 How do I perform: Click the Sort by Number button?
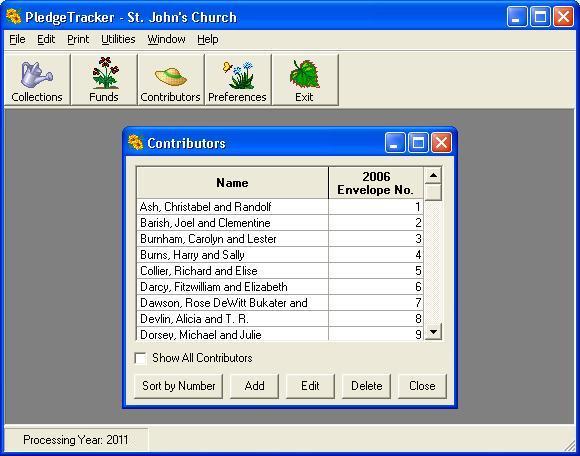pyautogui.click(x=179, y=386)
